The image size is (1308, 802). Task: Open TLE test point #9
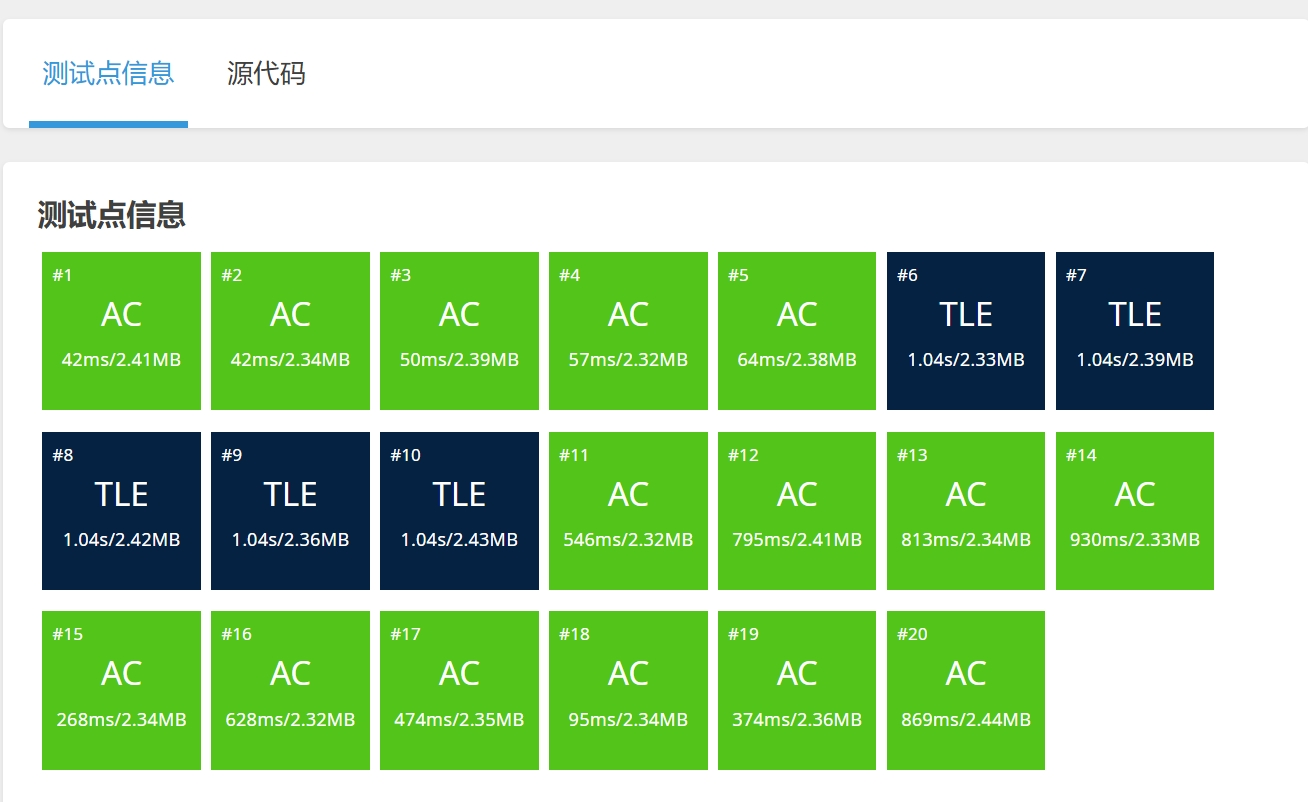coord(290,511)
